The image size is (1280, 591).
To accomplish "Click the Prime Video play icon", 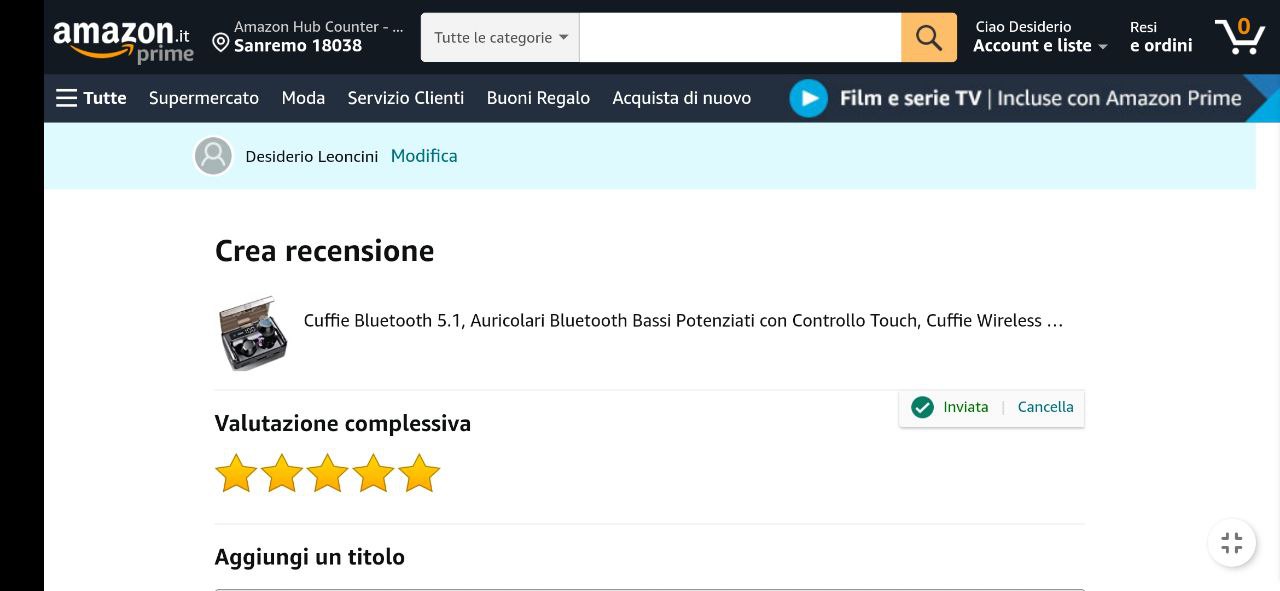I will [808, 98].
